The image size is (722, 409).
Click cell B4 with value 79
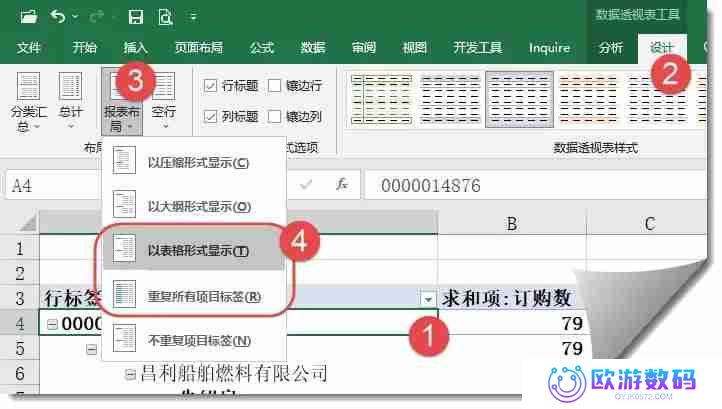(x=512, y=323)
